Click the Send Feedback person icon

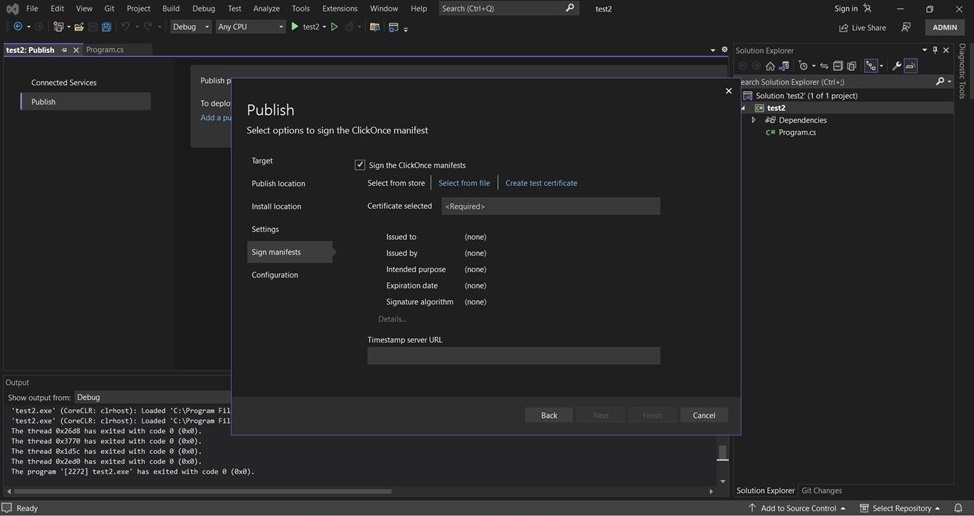[x=906, y=27]
